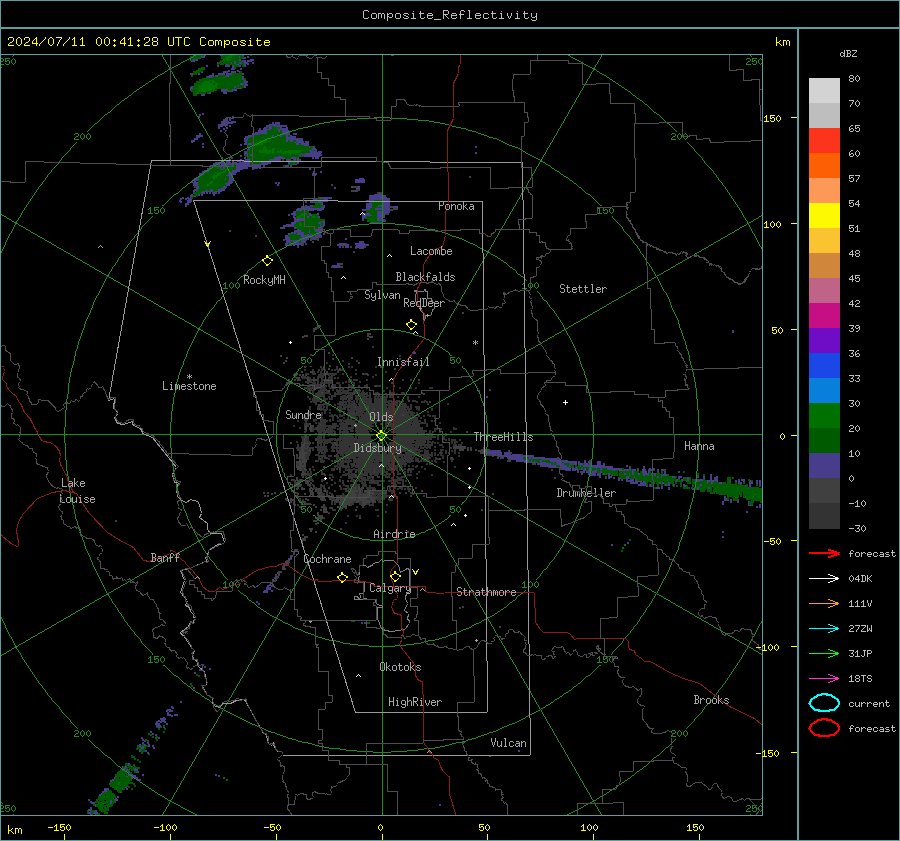Screen dimensions: 900x841
Task: Select the 36 dBZ purple color swatch
Action: (824, 341)
